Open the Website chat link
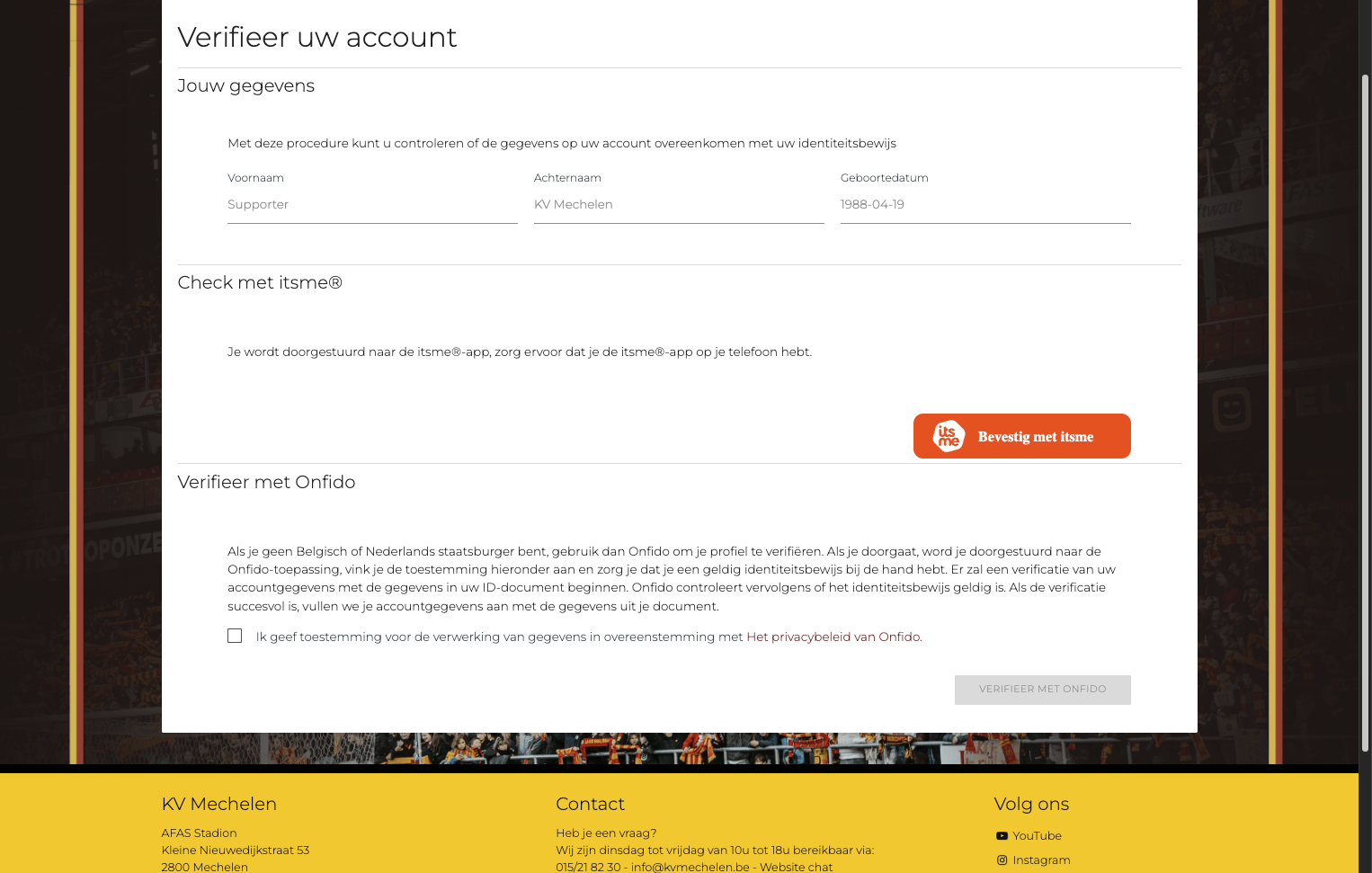Screen dimensions: 1372x873 tap(796, 868)
